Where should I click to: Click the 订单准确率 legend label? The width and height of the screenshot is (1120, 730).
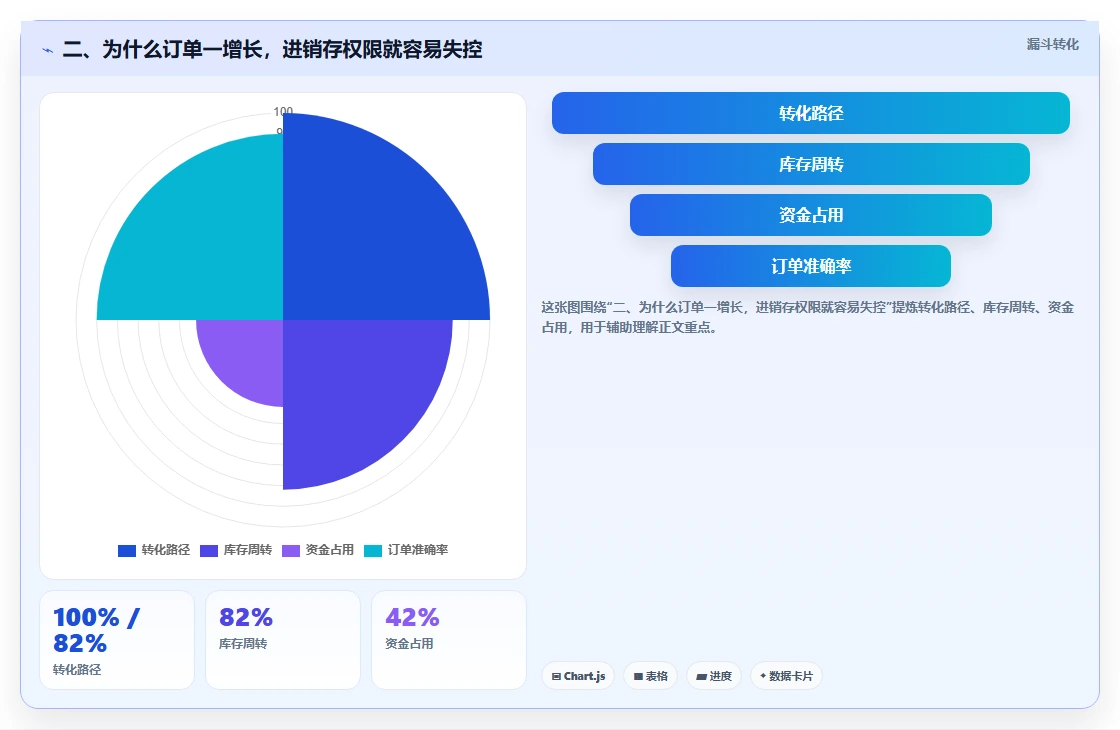(x=418, y=550)
